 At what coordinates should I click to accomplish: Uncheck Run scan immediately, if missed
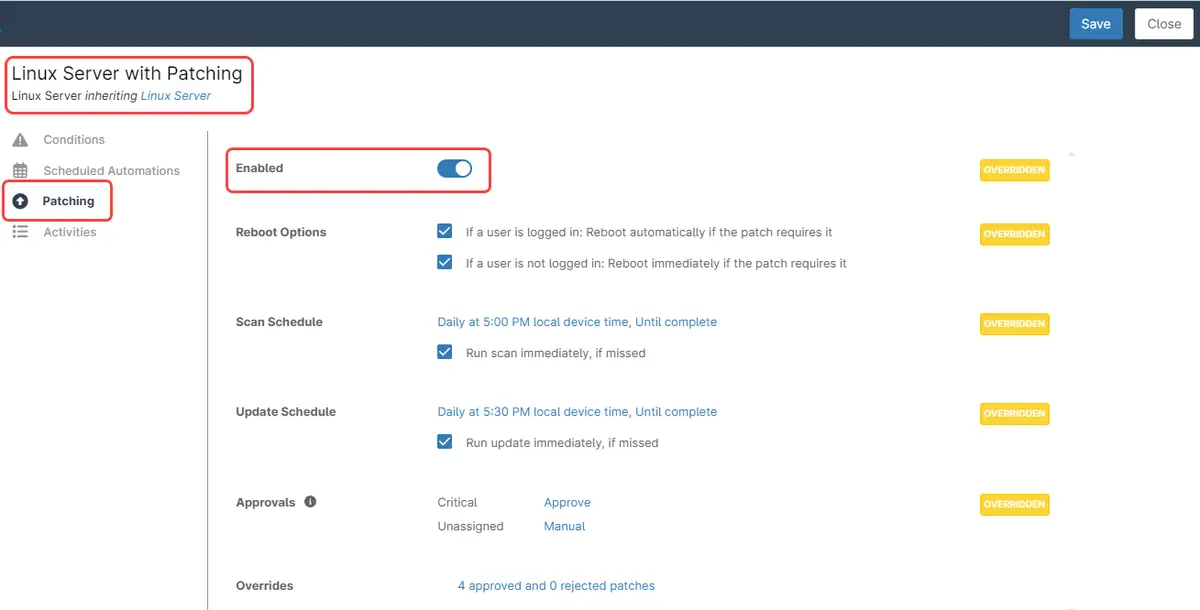[x=445, y=352]
